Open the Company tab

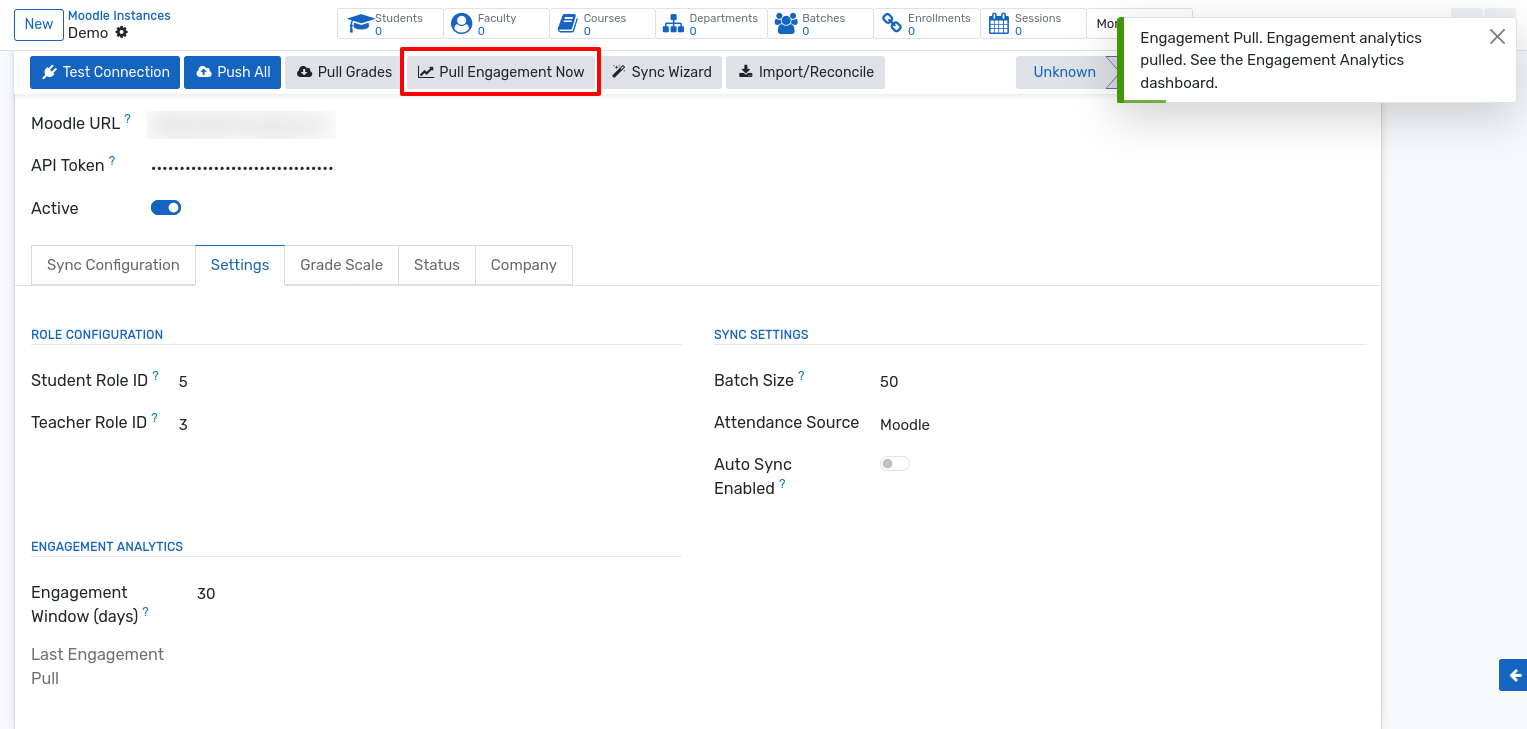[x=523, y=265]
